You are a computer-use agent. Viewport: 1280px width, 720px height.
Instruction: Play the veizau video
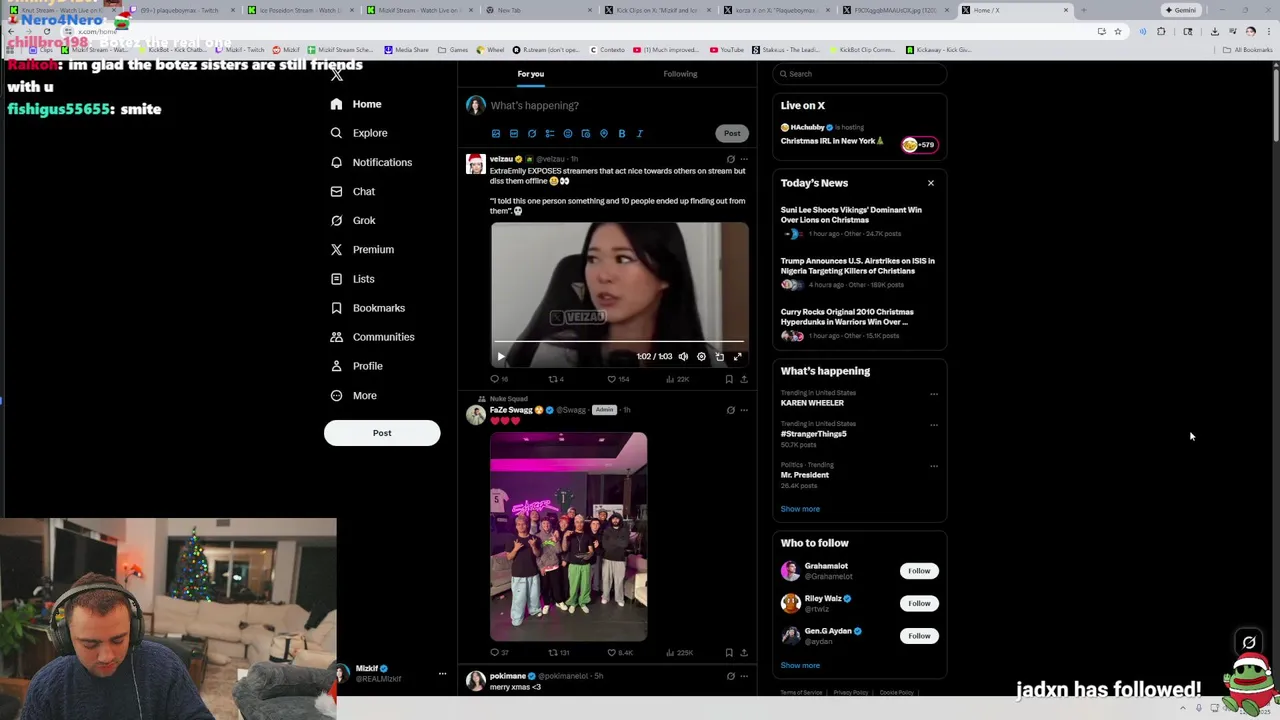[501, 356]
